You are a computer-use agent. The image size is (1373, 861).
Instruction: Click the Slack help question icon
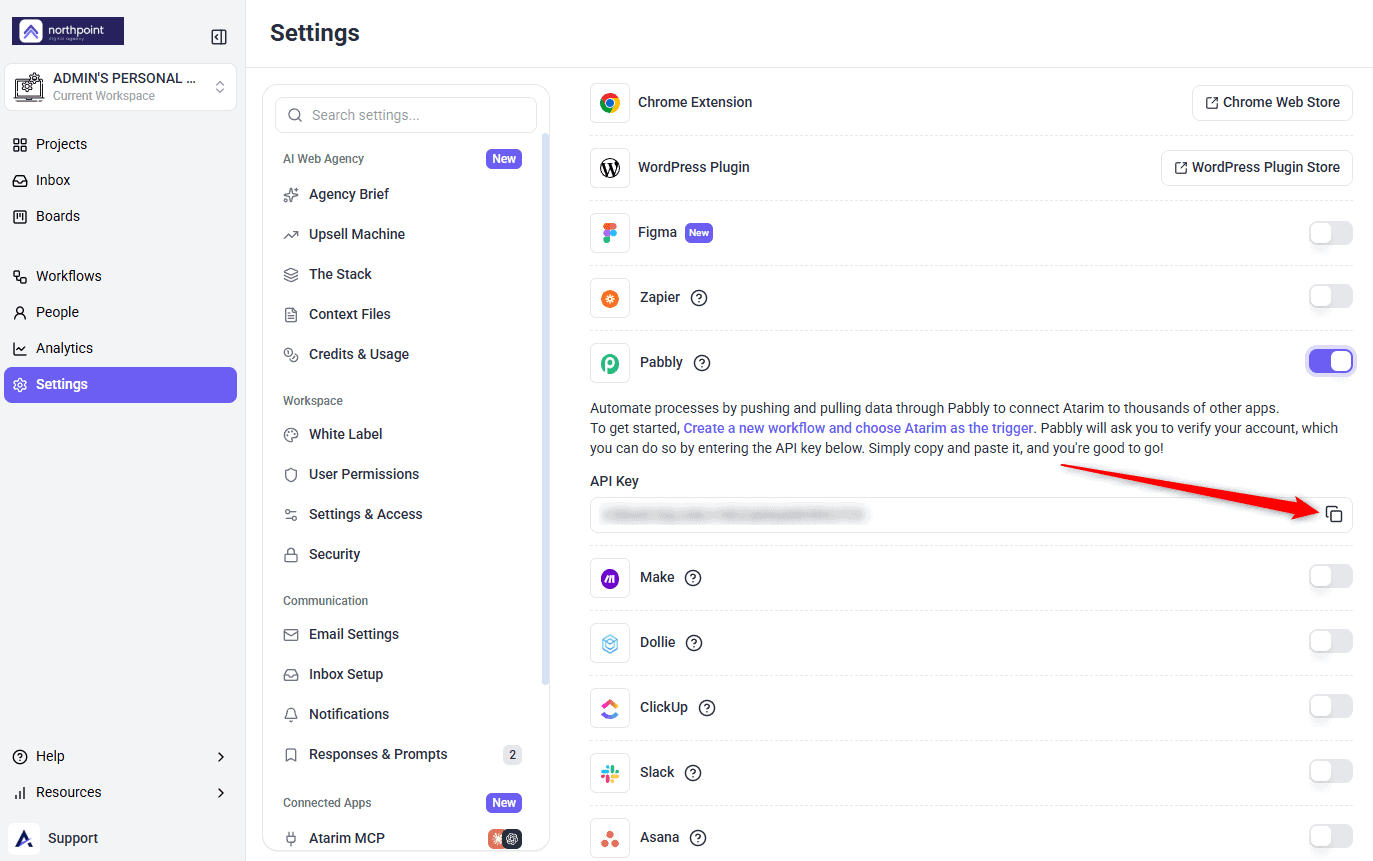pyautogui.click(x=693, y=772)
